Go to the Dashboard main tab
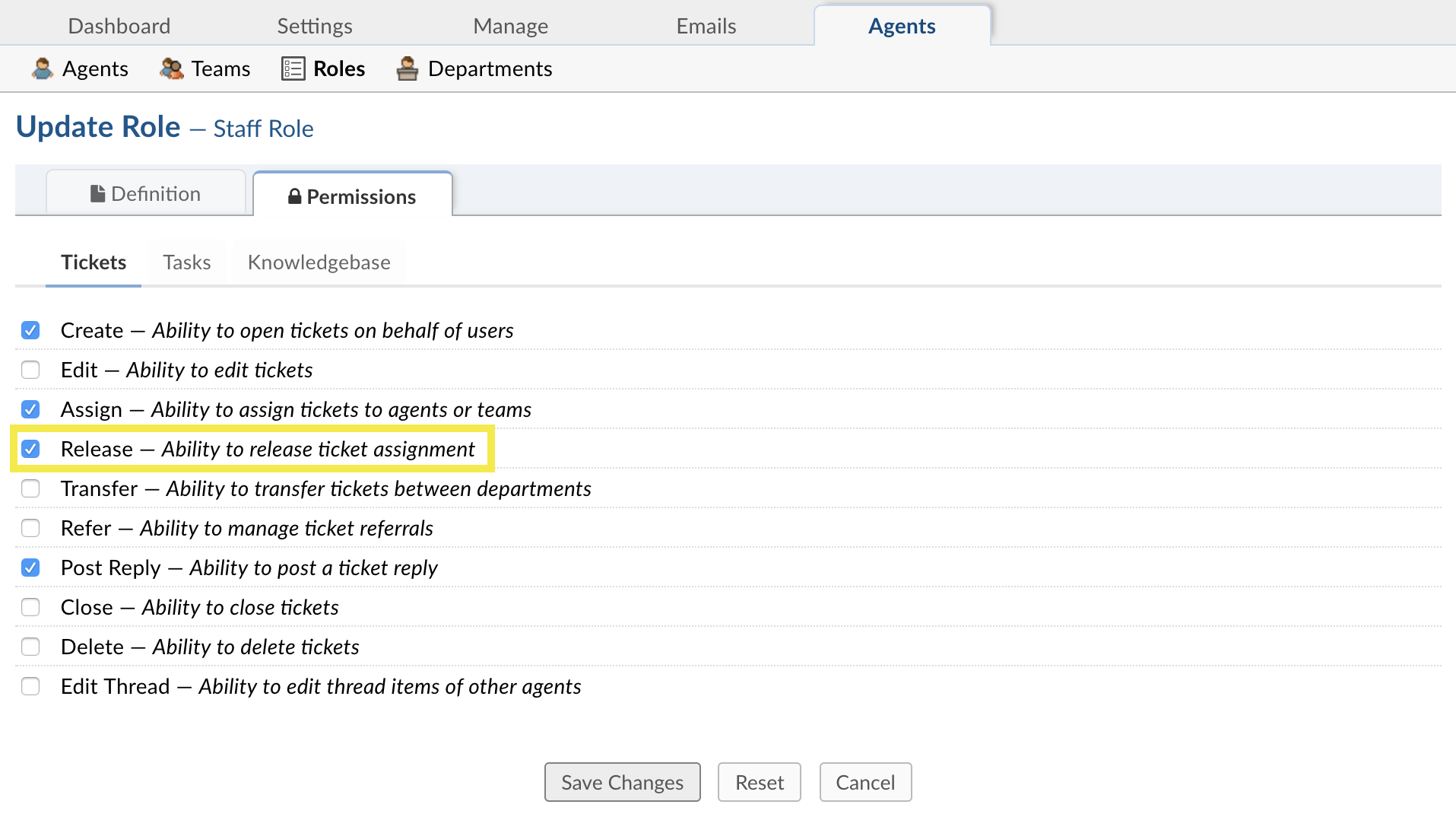 119,26
